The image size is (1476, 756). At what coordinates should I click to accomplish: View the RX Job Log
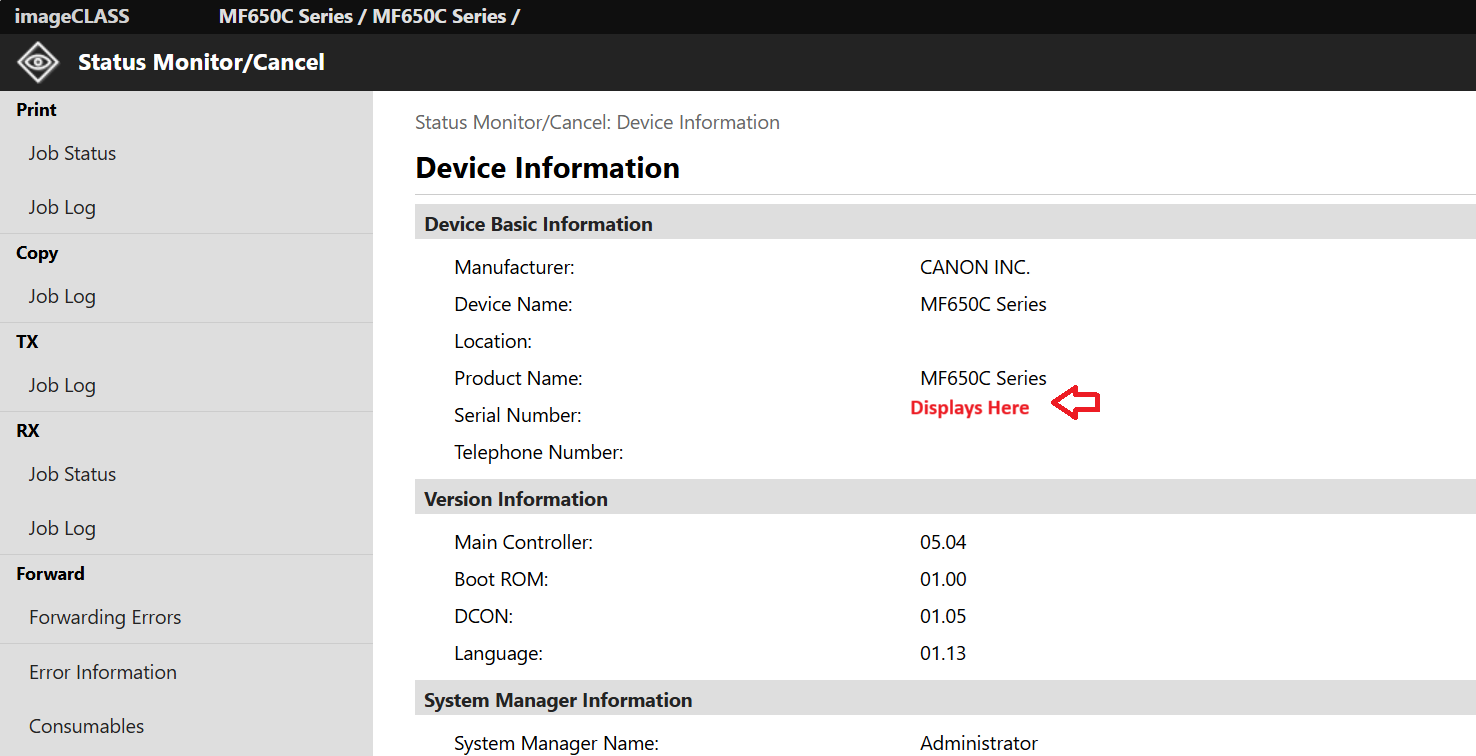62,528
